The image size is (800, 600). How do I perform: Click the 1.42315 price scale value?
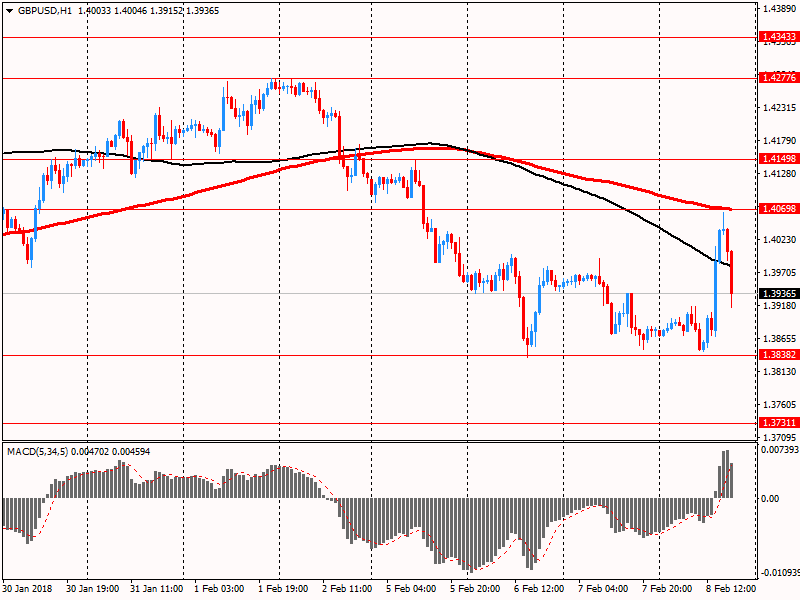point(780,108)
